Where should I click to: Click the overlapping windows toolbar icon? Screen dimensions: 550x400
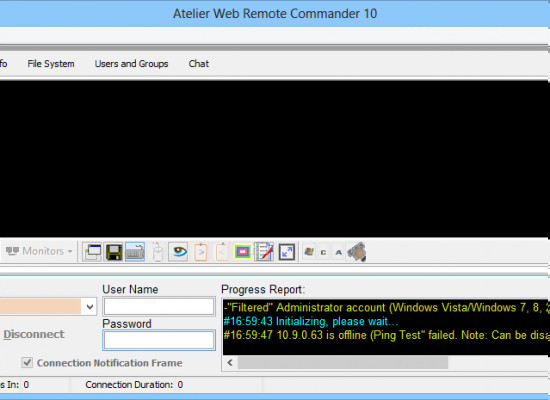pos(92,252)
